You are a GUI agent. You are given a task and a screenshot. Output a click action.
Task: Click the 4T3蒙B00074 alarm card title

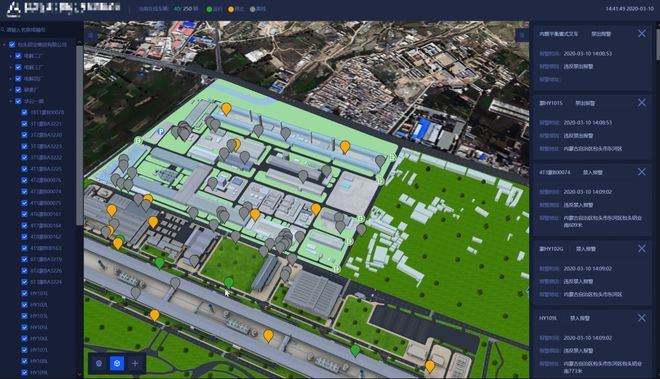click(555, 172)
